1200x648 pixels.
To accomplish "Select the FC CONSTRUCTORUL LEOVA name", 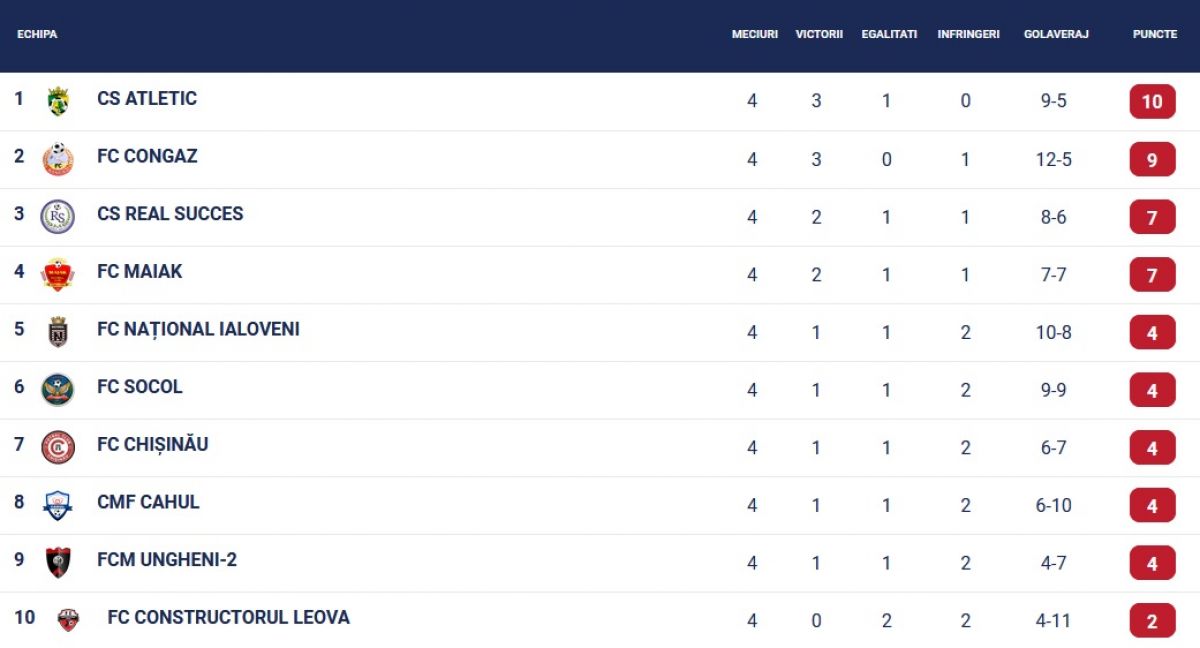I will click(229, 617).
